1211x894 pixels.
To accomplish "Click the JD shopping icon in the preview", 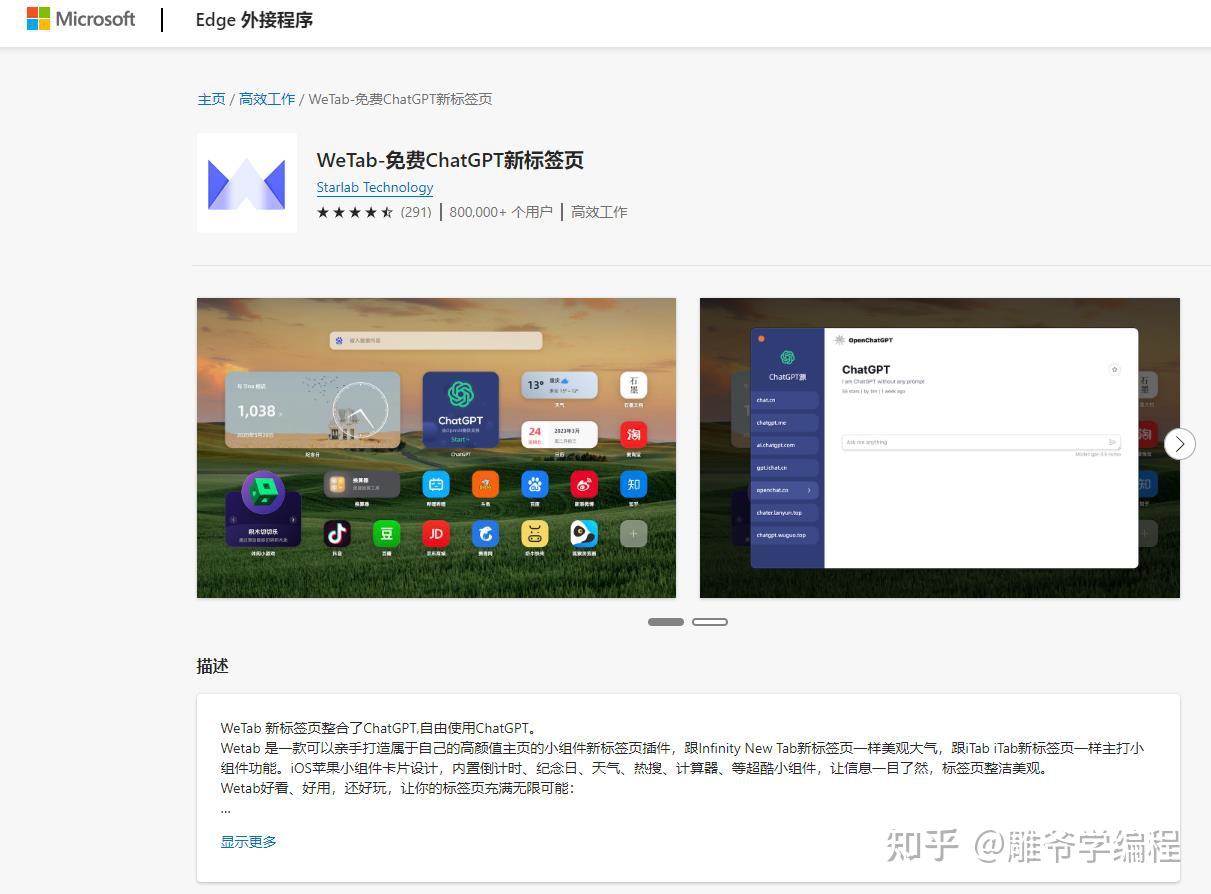I will (x=436, y=533).
